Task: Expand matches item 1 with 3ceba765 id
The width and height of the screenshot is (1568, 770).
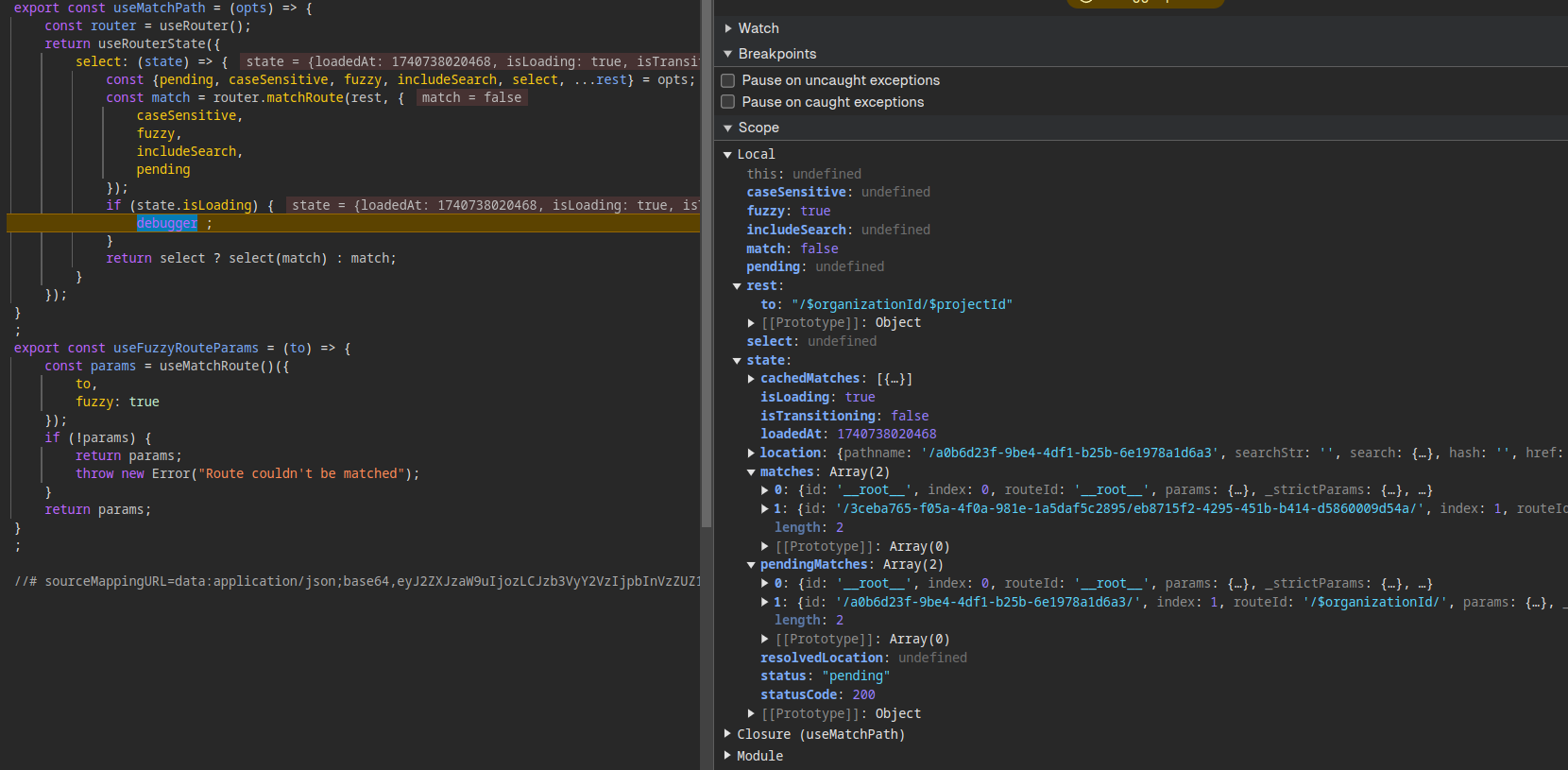Action: pyautogui.click(x=765, y=509)
